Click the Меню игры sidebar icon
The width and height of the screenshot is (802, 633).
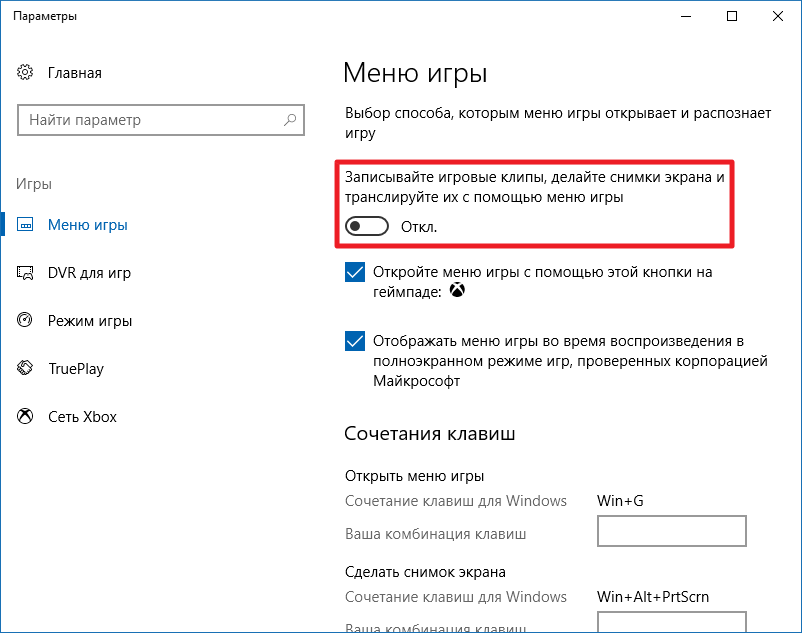click(26, 225)
